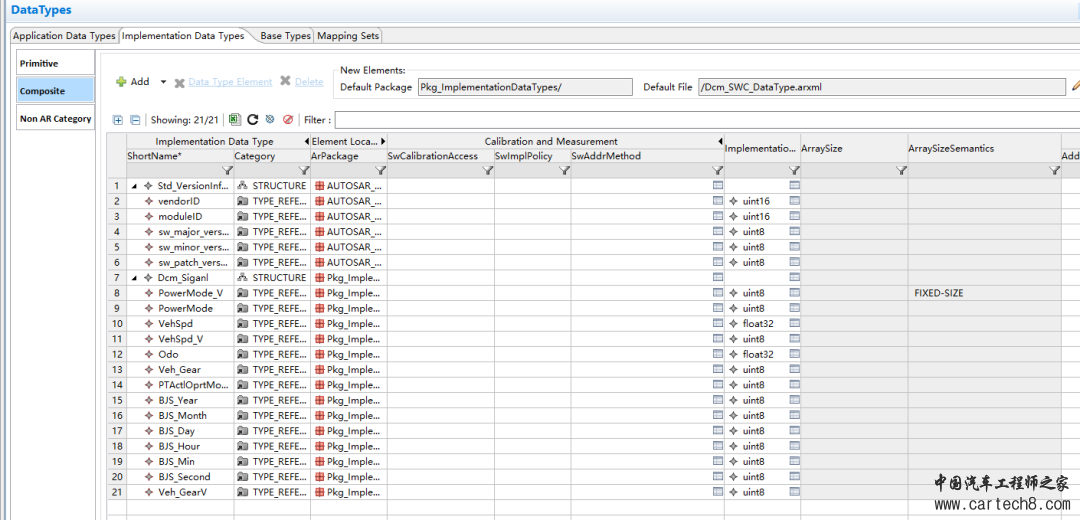Open the ArraySizeSemantics column filter
The image size is (1080, 520).
1054,170
